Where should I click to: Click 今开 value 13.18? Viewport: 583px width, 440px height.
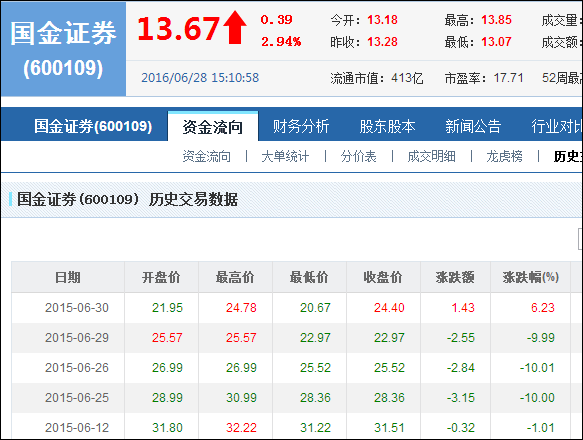coord(382,20)
